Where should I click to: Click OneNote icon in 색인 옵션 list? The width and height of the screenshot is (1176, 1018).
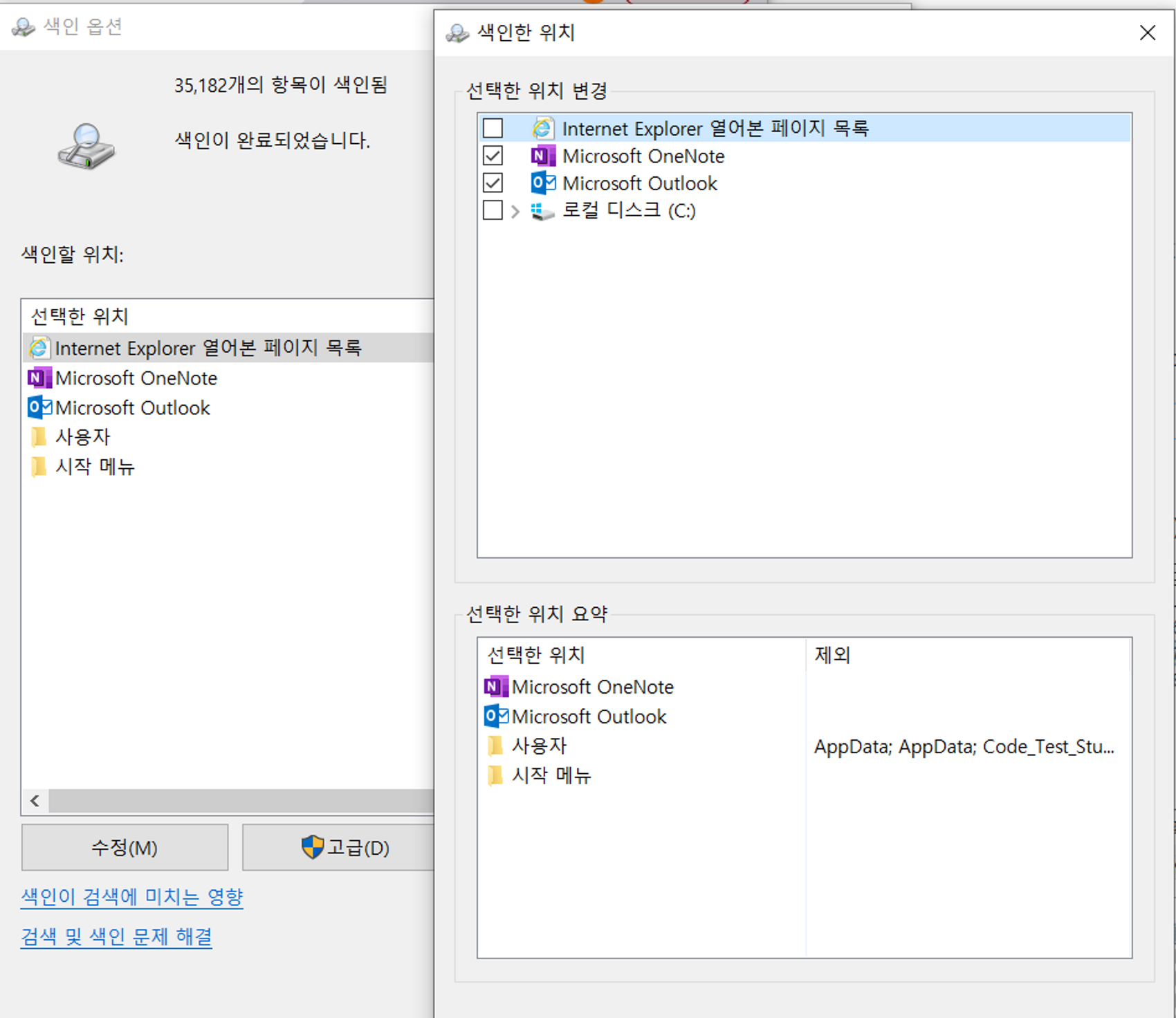pos(39,378)
